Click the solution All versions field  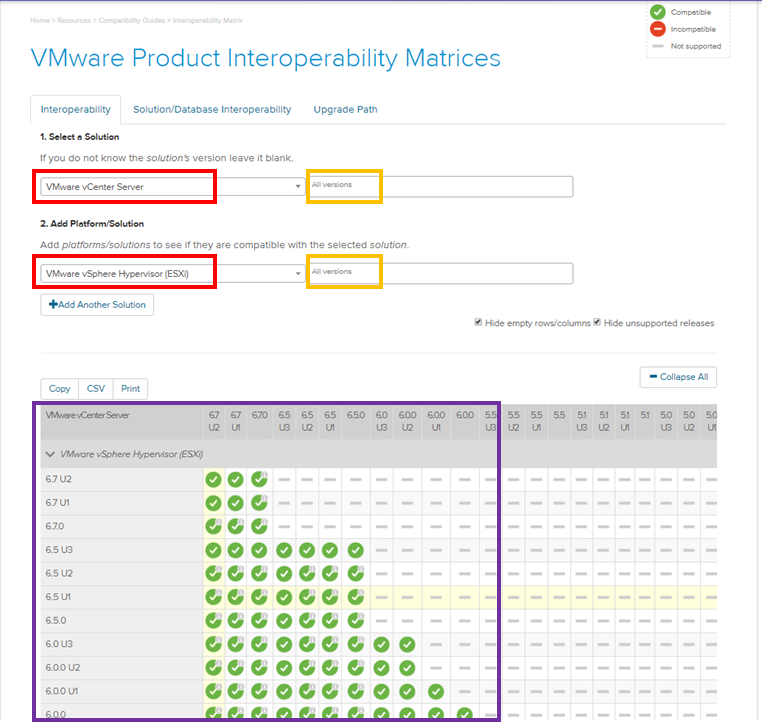coord(440,187)
